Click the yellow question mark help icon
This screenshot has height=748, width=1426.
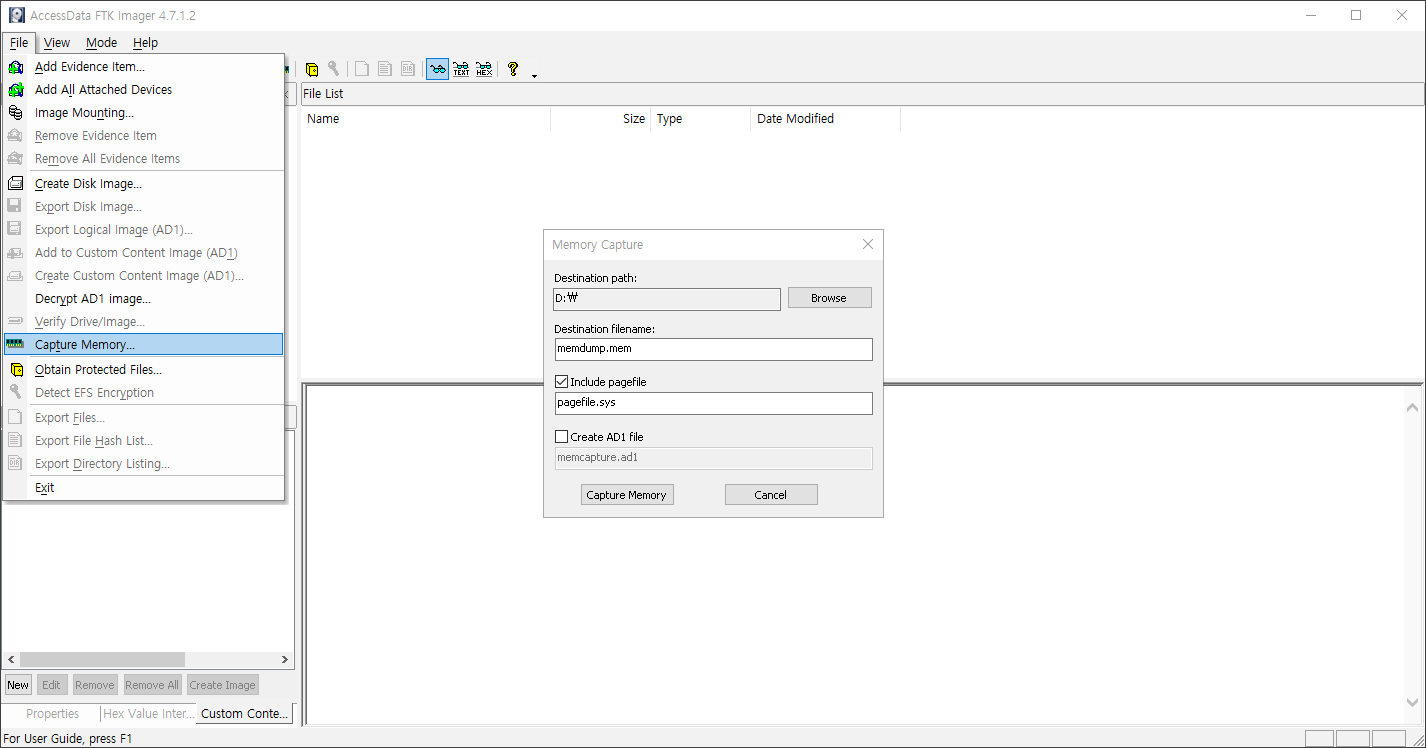tap(513, 69)
